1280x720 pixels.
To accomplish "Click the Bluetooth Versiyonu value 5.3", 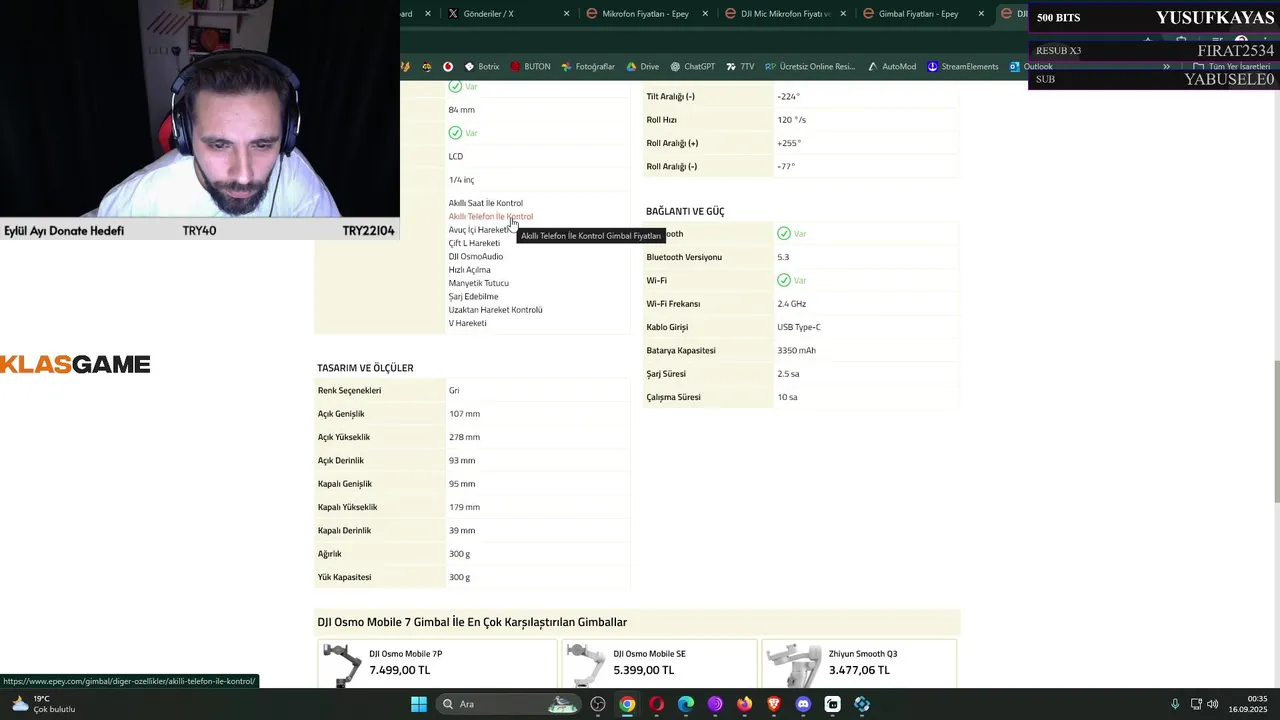I will coord(783,257).
